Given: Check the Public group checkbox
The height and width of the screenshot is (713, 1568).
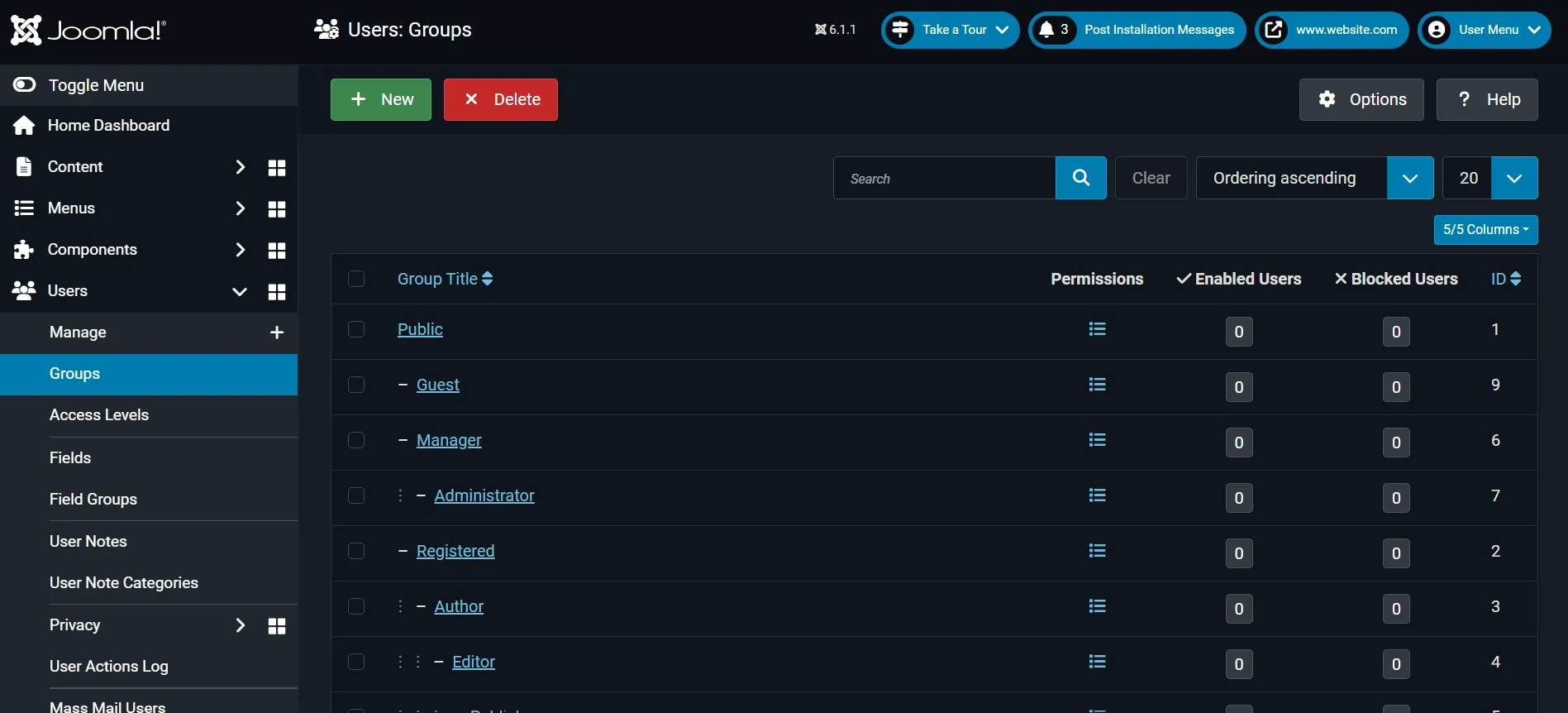Looking at the screenshot, I should click(x=356, y=329).
